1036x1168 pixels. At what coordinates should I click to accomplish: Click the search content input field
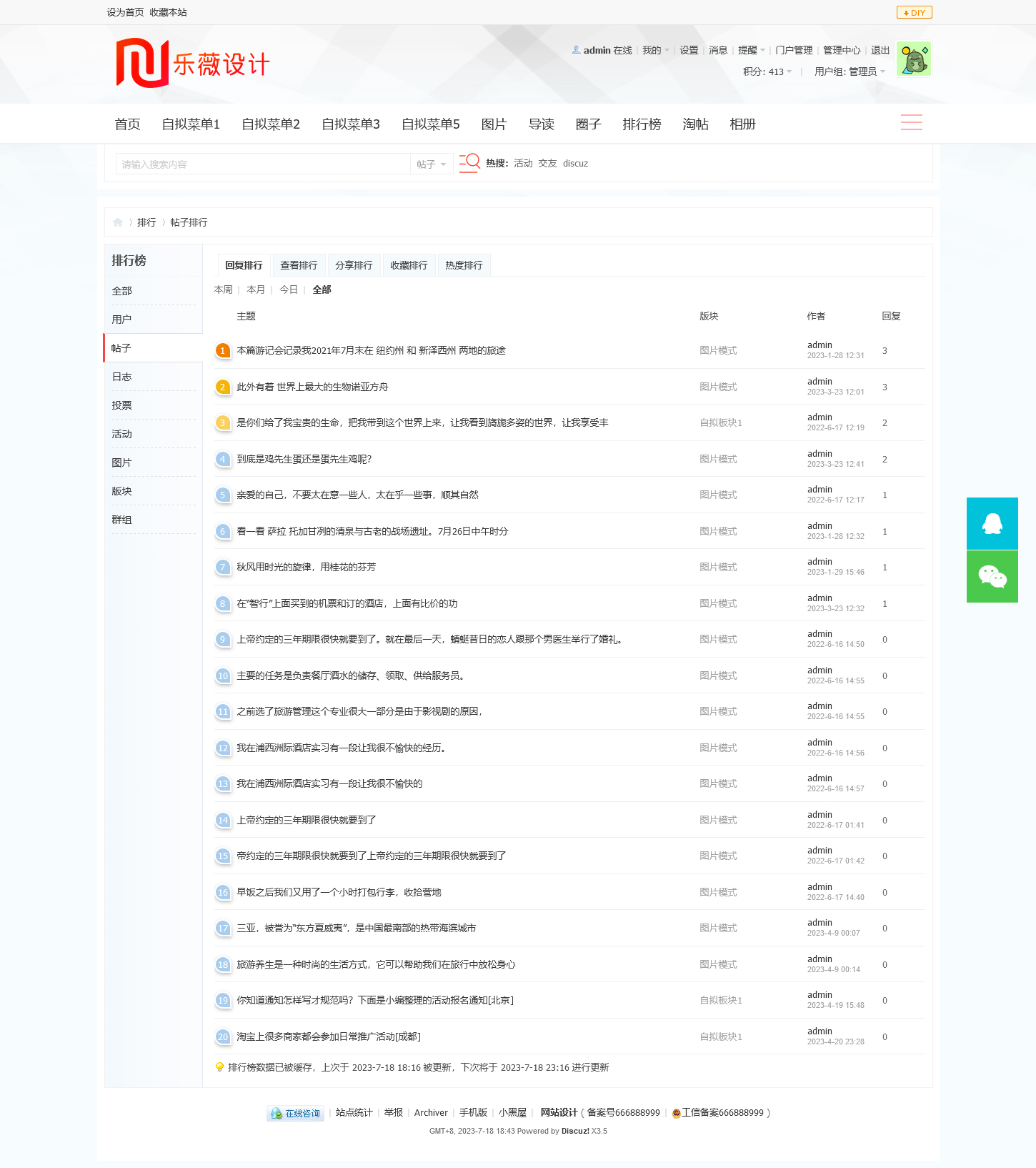tap(262, 164)
